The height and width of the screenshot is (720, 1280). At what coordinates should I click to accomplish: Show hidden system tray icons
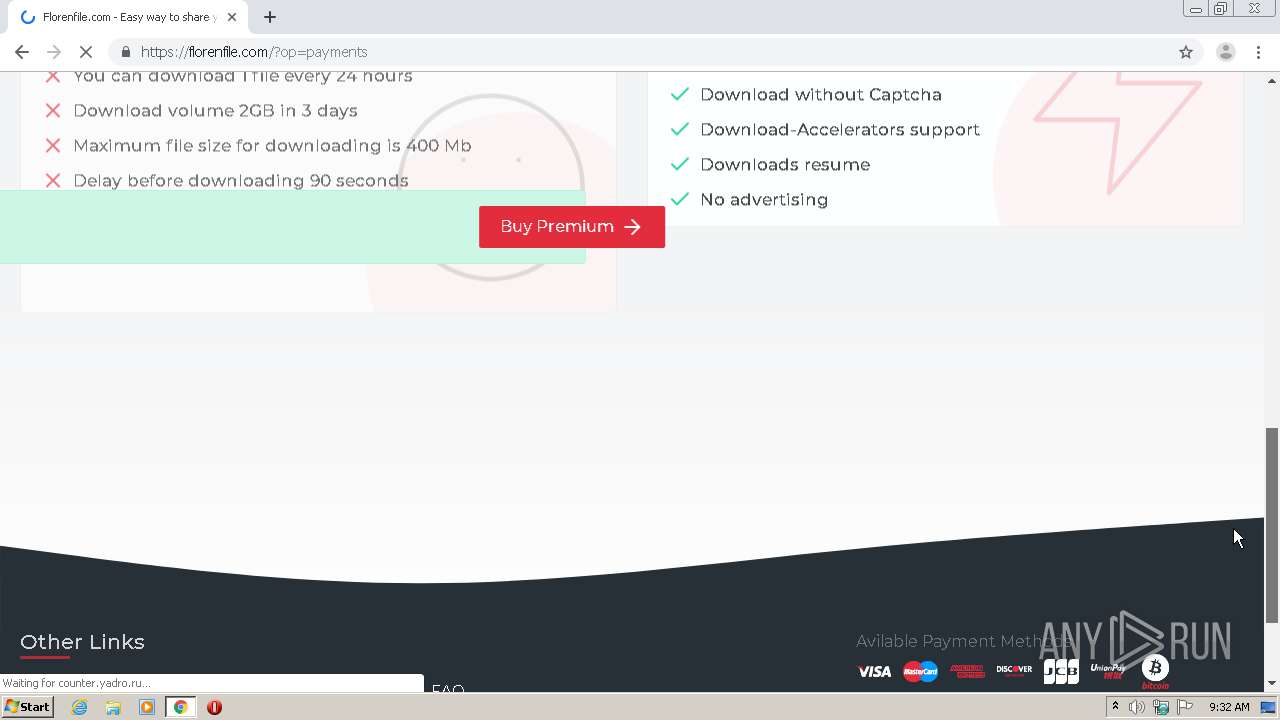(1115, 707)
